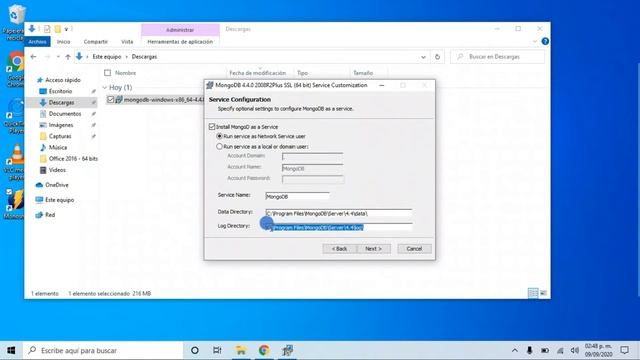Open Explorer help question mark icon
The width and height of the screenshot is (640, 360).
coord(545,41)
